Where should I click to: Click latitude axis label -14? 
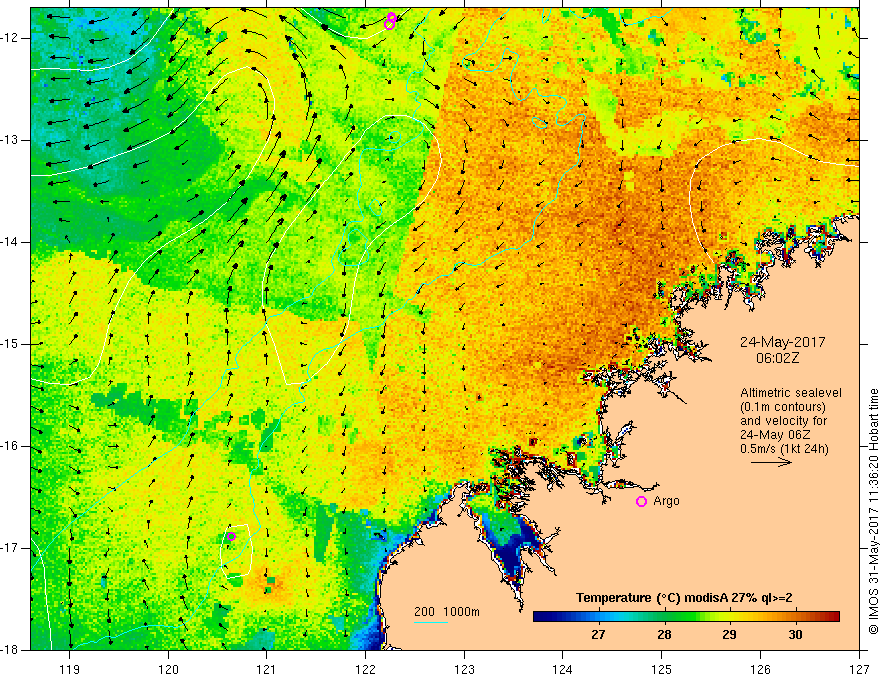click(10, 242)
